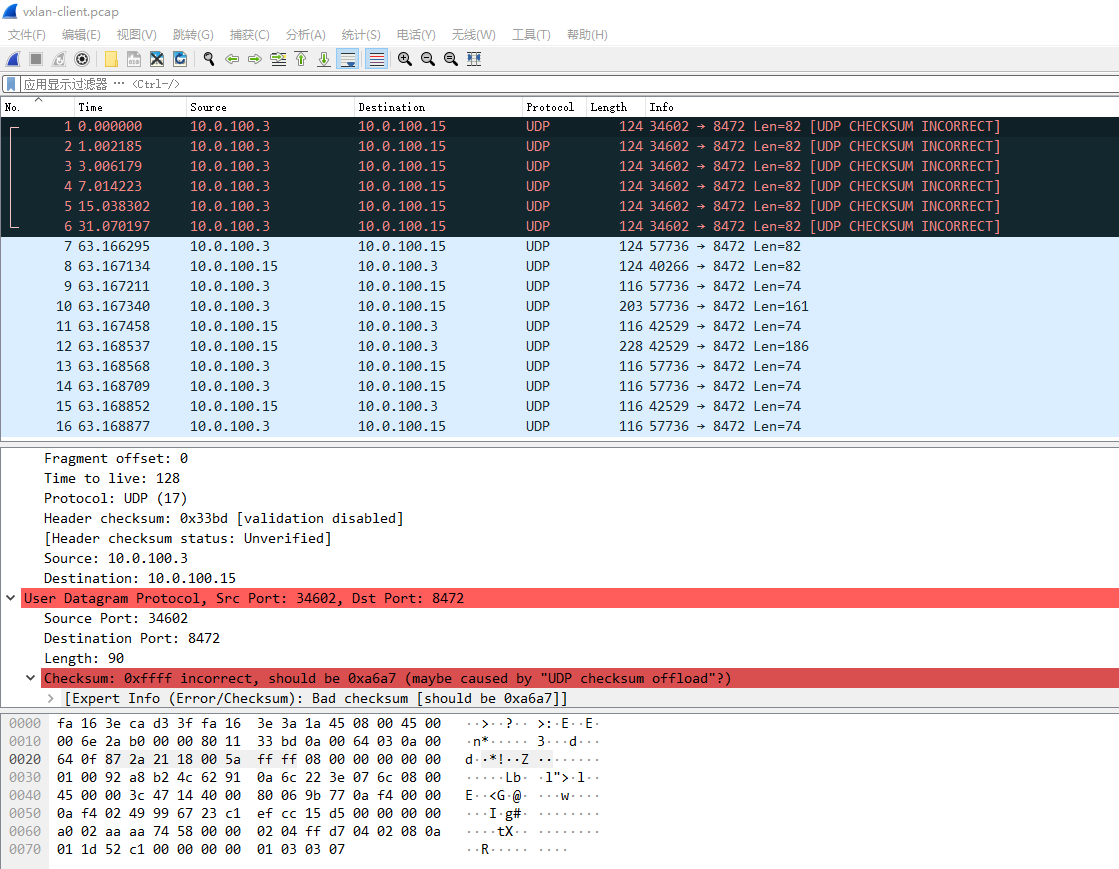Open capture options gear icon
The height and width of the screenshot is (869, 1119).
coord(82,59)
